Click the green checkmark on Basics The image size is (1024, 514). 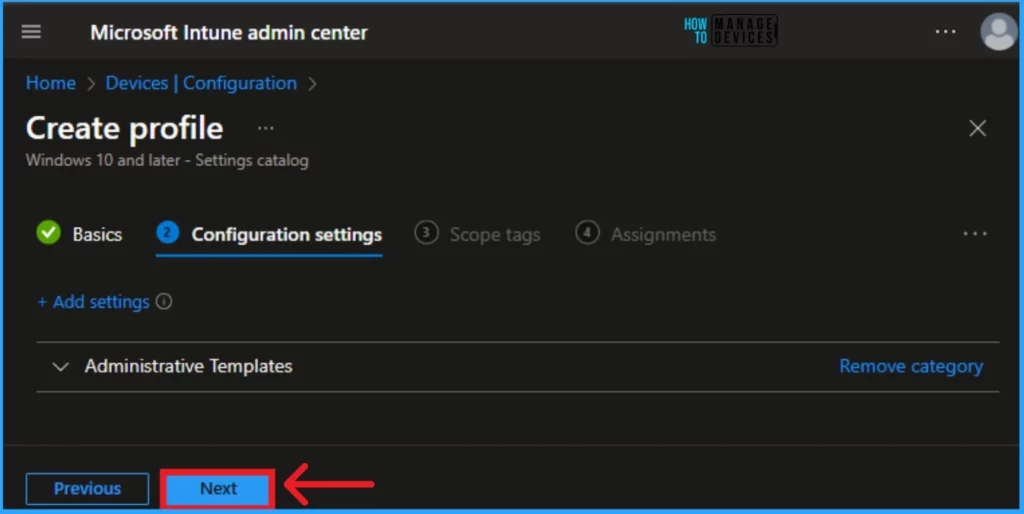pyautogui.click(x=48, y=233)
